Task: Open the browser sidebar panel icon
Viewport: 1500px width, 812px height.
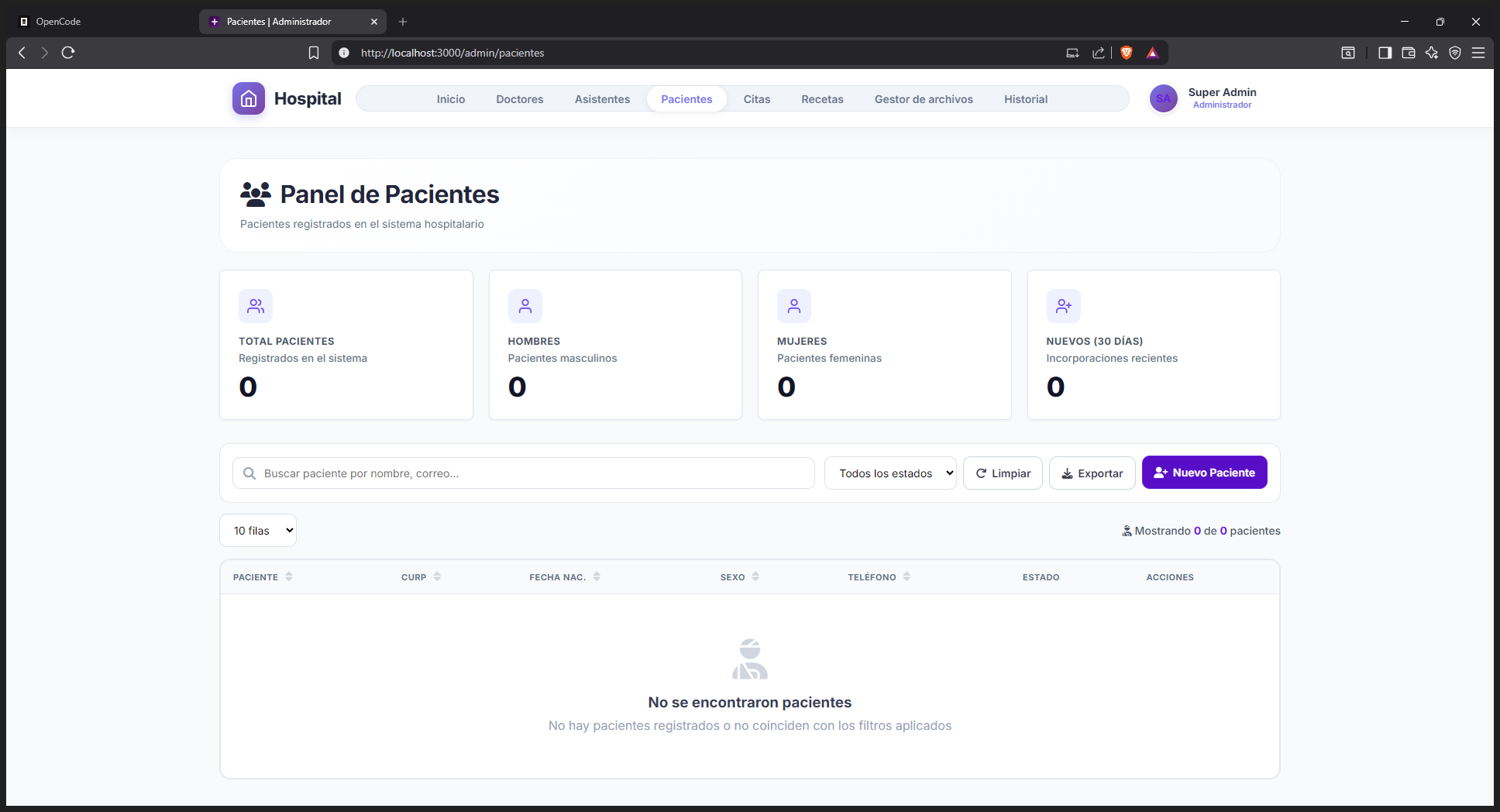Action: click(x=1385, y=53)
